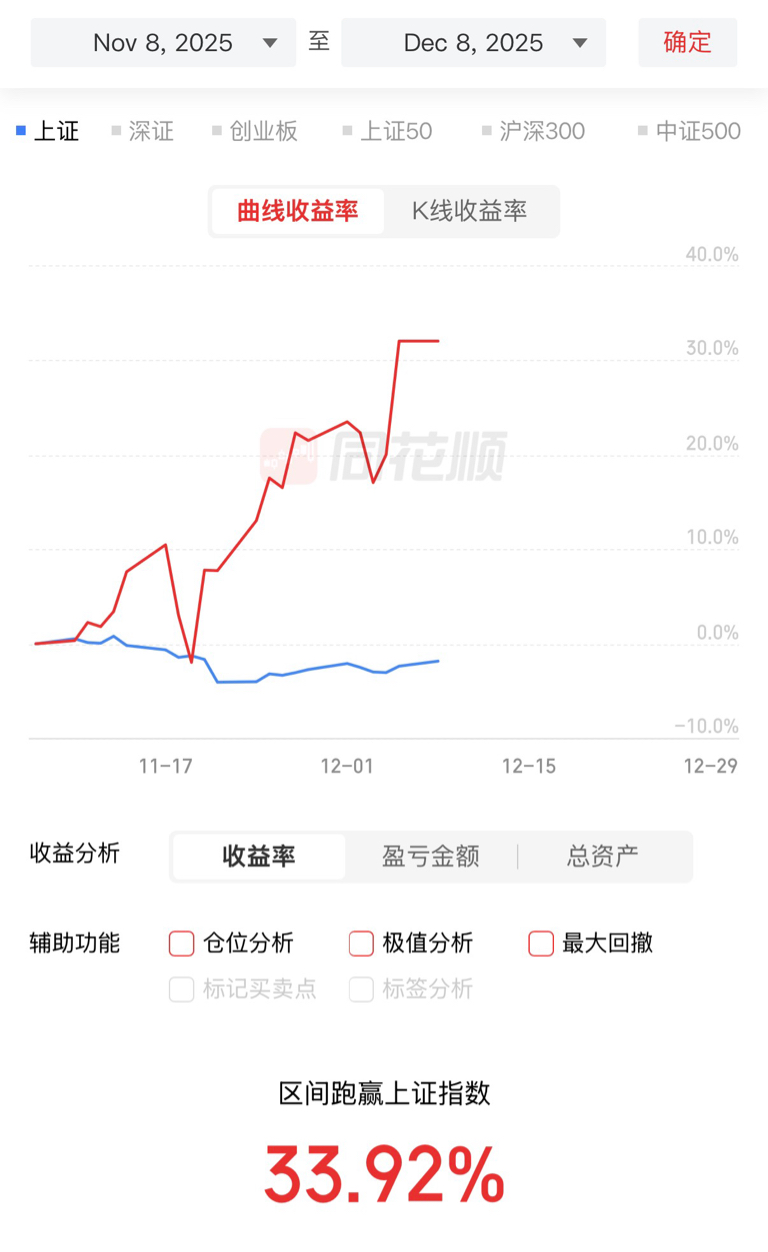The image size is (768, 1252).
Task: Open the start date Nov 8, 2025 dropdown
Action: pyautogui.click(x=163, y=43)
